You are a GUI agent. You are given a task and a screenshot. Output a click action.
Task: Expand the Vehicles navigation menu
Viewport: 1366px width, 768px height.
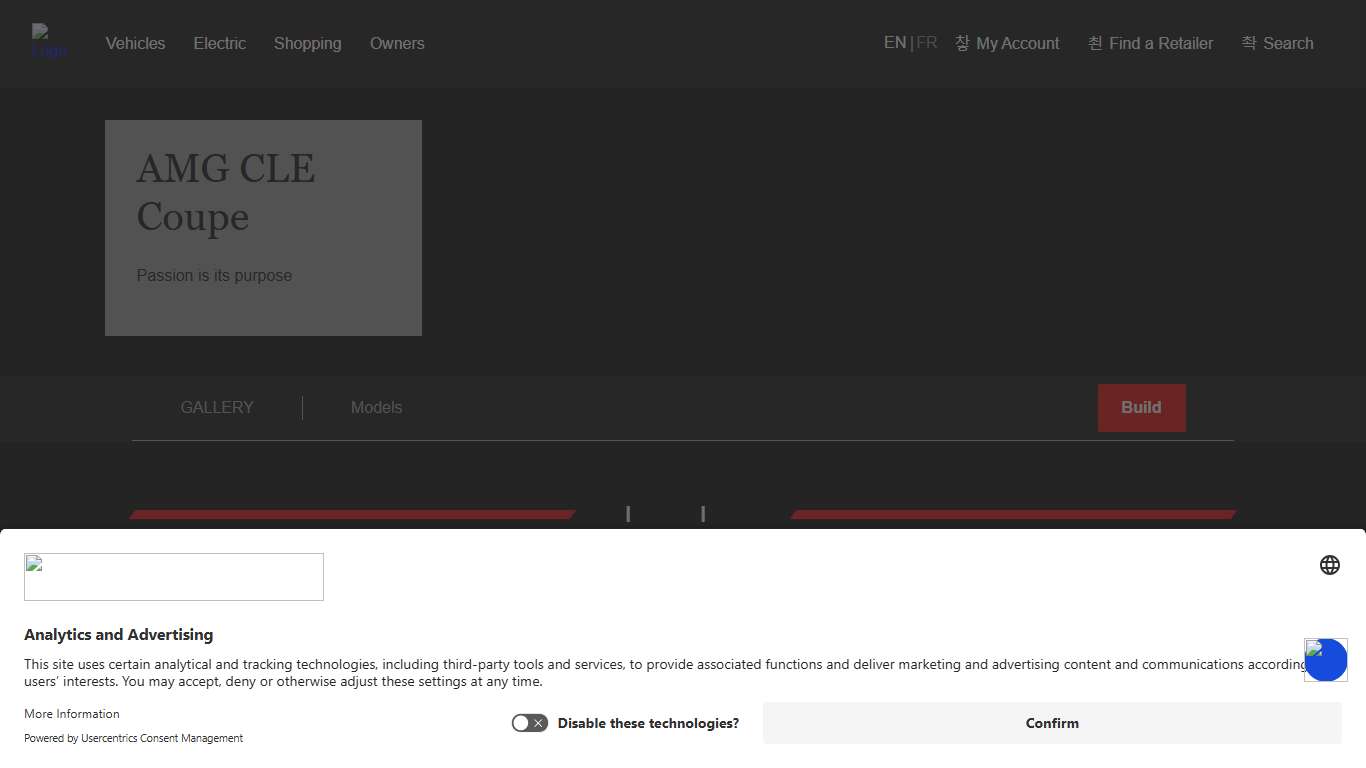pos(135,43)
